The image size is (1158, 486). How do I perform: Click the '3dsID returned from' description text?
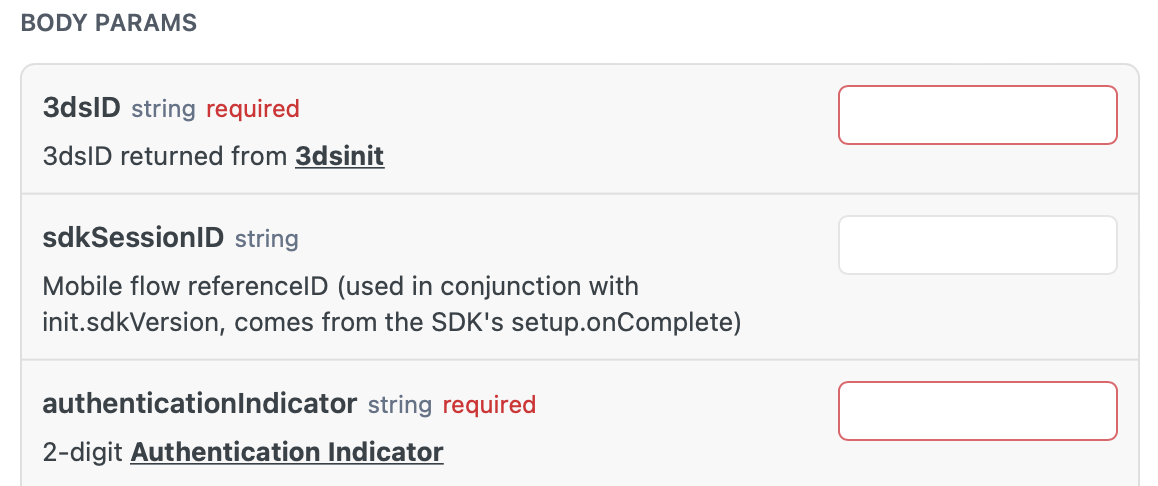click(x=165, y=157)
